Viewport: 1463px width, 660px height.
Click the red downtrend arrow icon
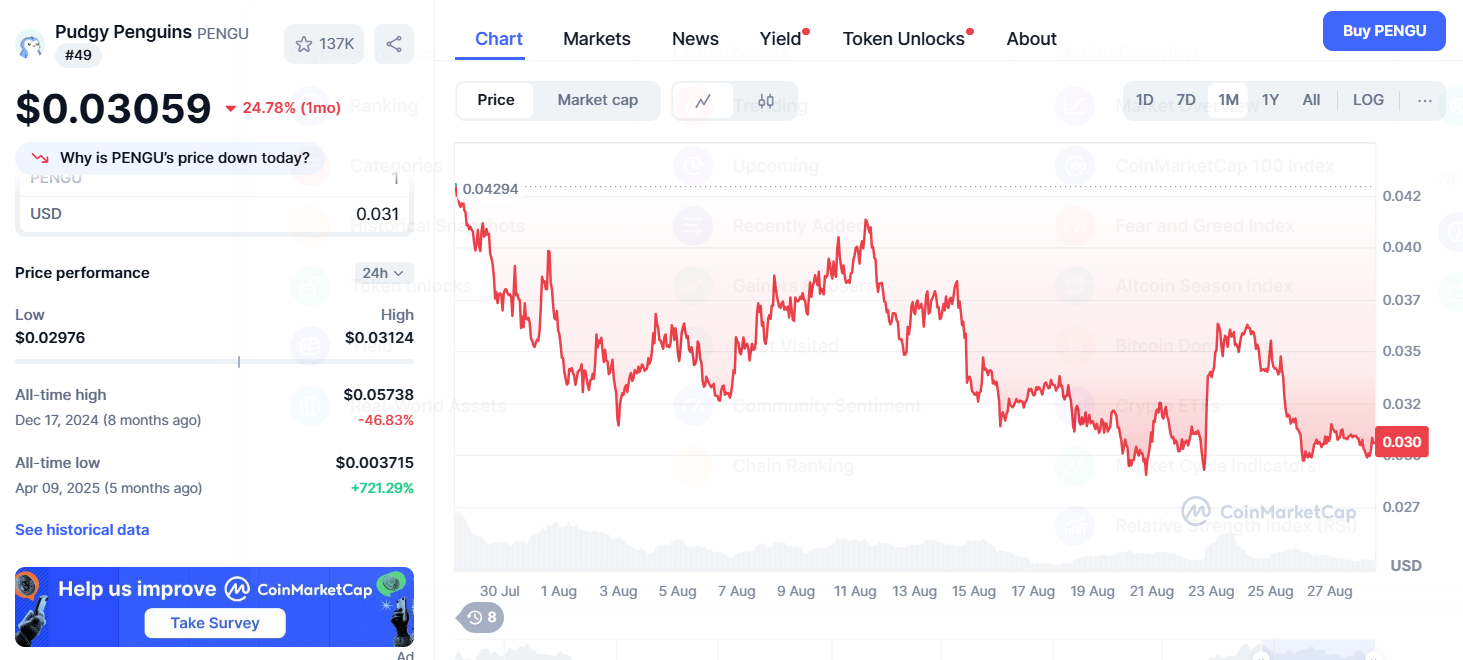point(41,158)
